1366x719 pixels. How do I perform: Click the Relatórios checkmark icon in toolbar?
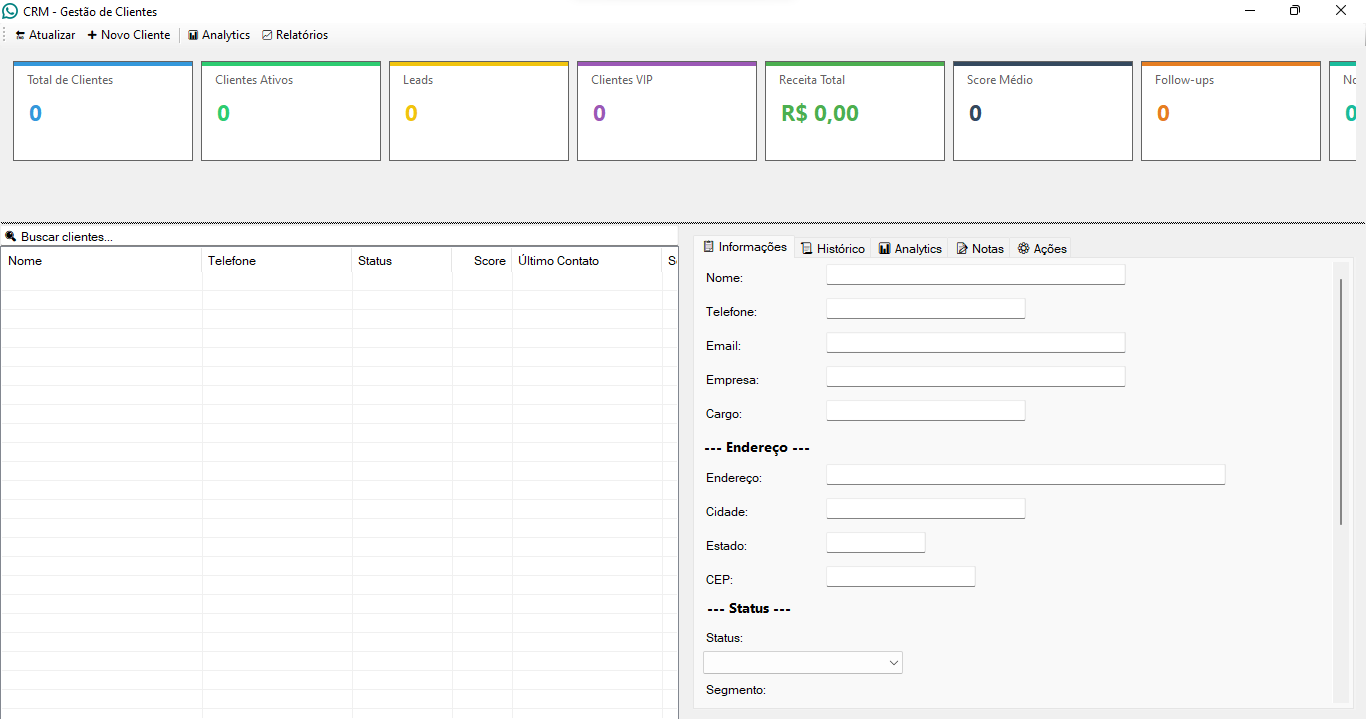coord(267,35)
